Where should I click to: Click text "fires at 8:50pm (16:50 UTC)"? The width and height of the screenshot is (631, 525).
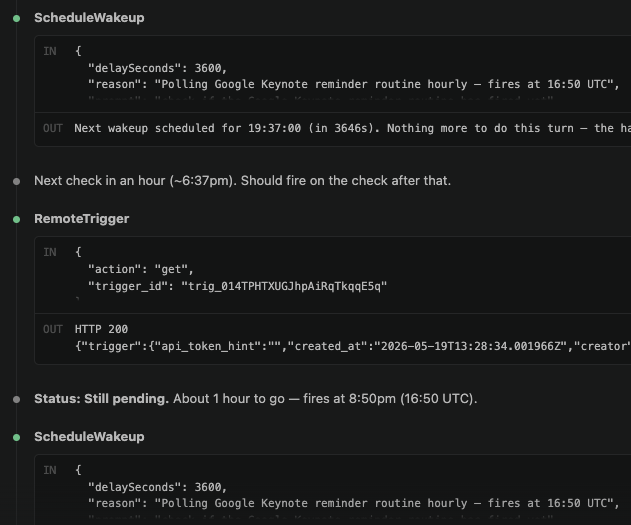pyautogui.click(x=390, y=399)
